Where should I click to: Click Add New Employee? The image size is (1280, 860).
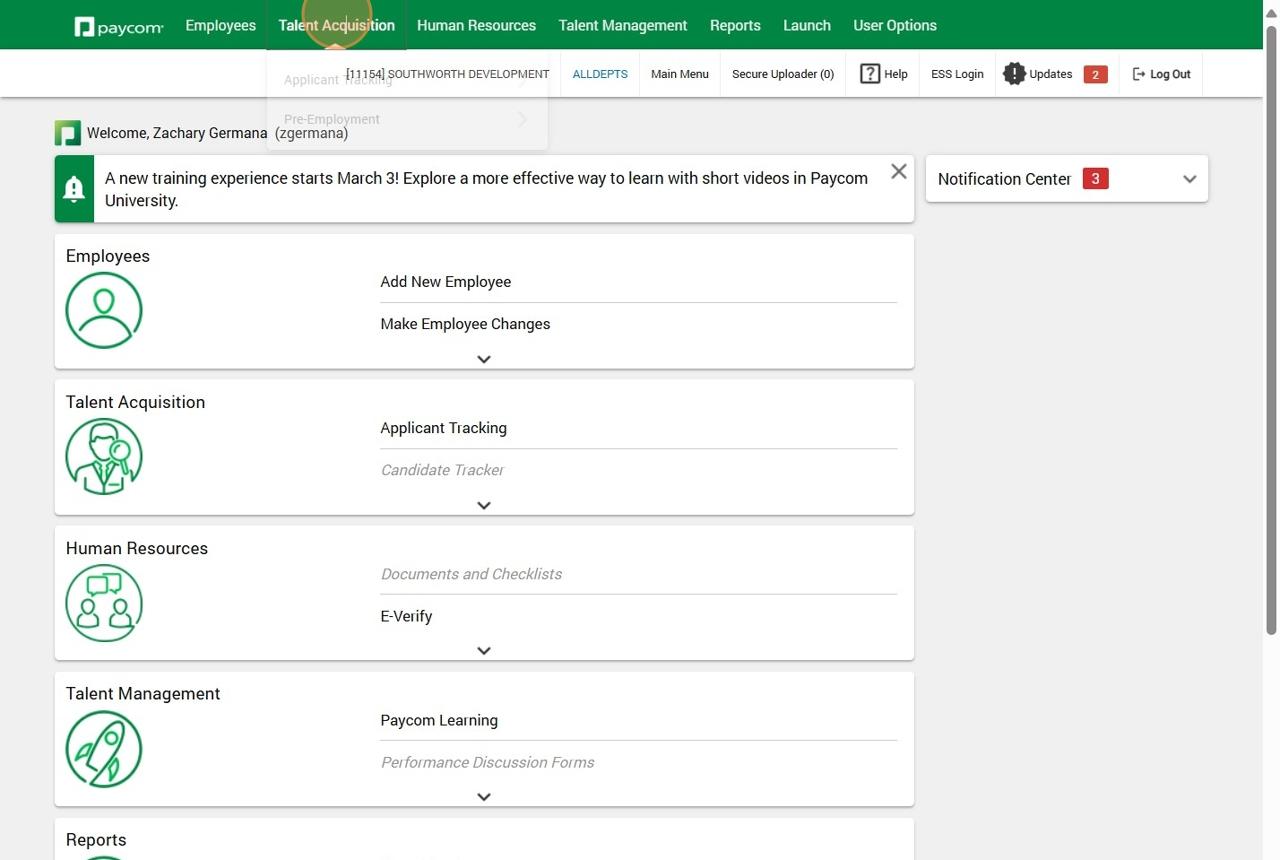click(x=446, y=282)
